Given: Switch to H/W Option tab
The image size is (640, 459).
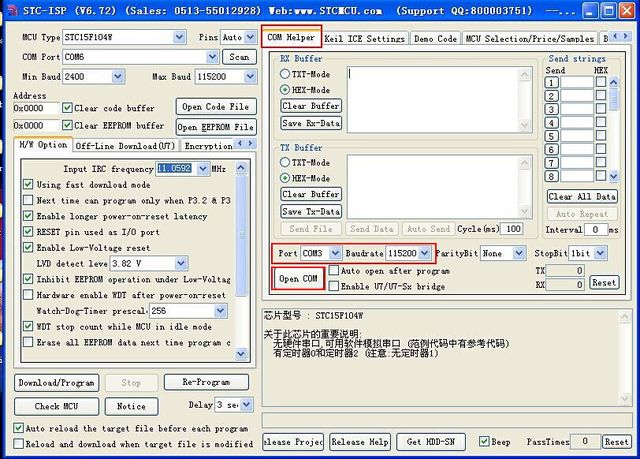Looking at the screenshot, I should coord(43,144).
